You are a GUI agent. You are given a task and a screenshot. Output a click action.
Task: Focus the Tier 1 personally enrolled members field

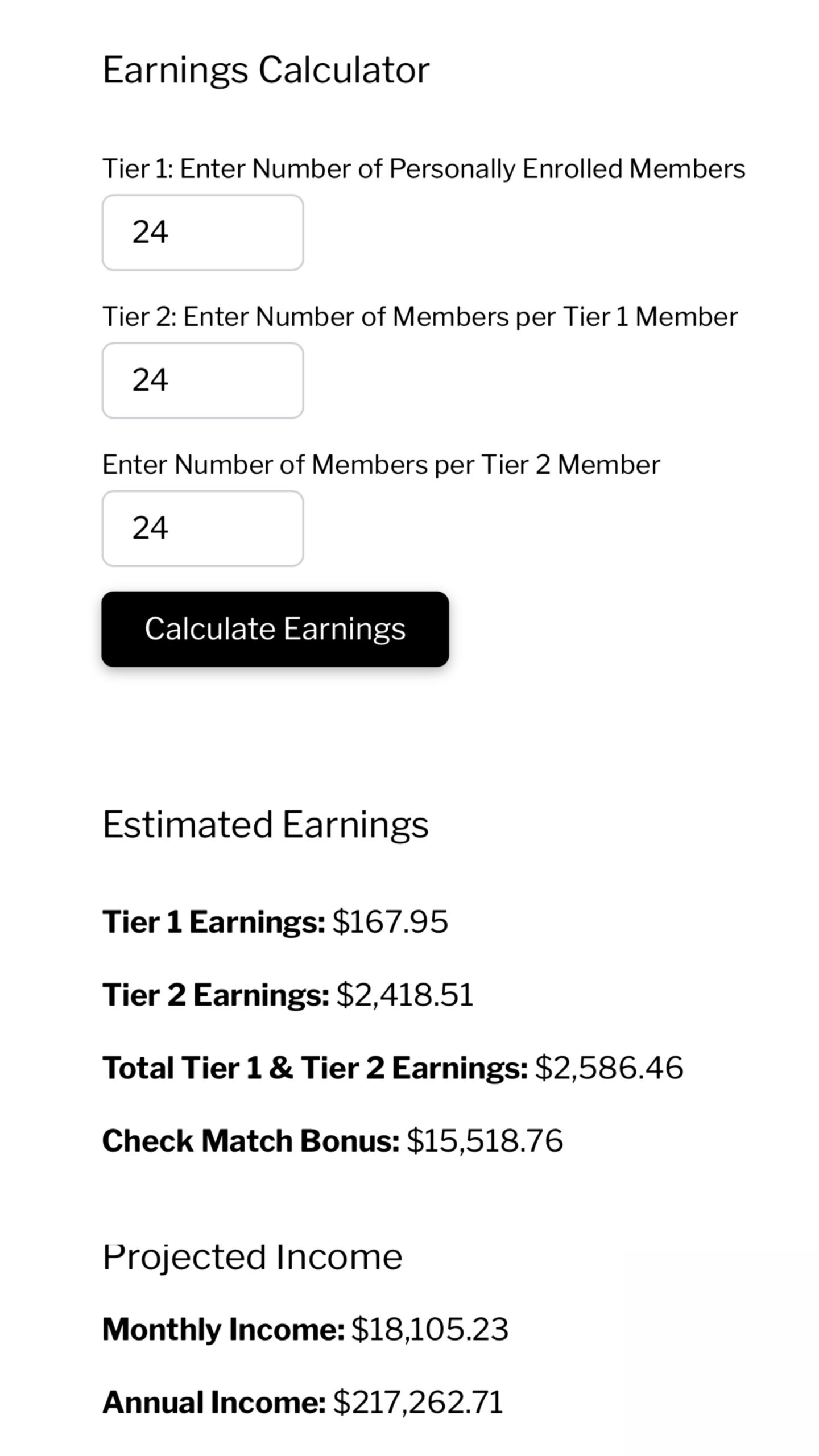(202, 233)
